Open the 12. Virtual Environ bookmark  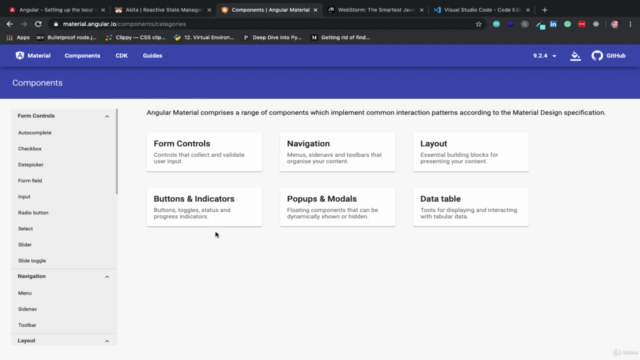click(204, 38)
